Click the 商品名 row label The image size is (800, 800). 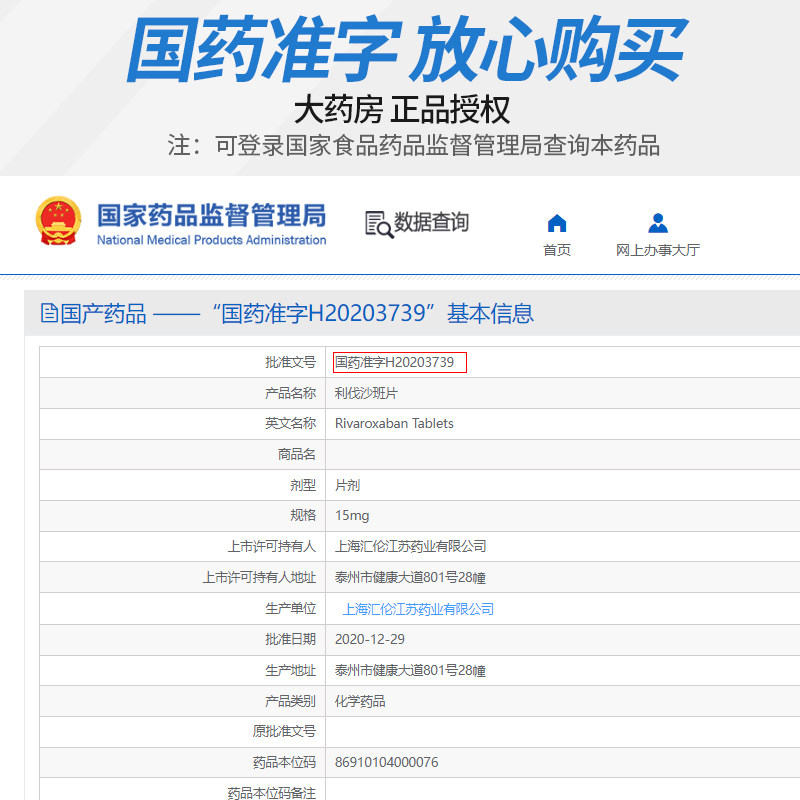tap(296, 454)
